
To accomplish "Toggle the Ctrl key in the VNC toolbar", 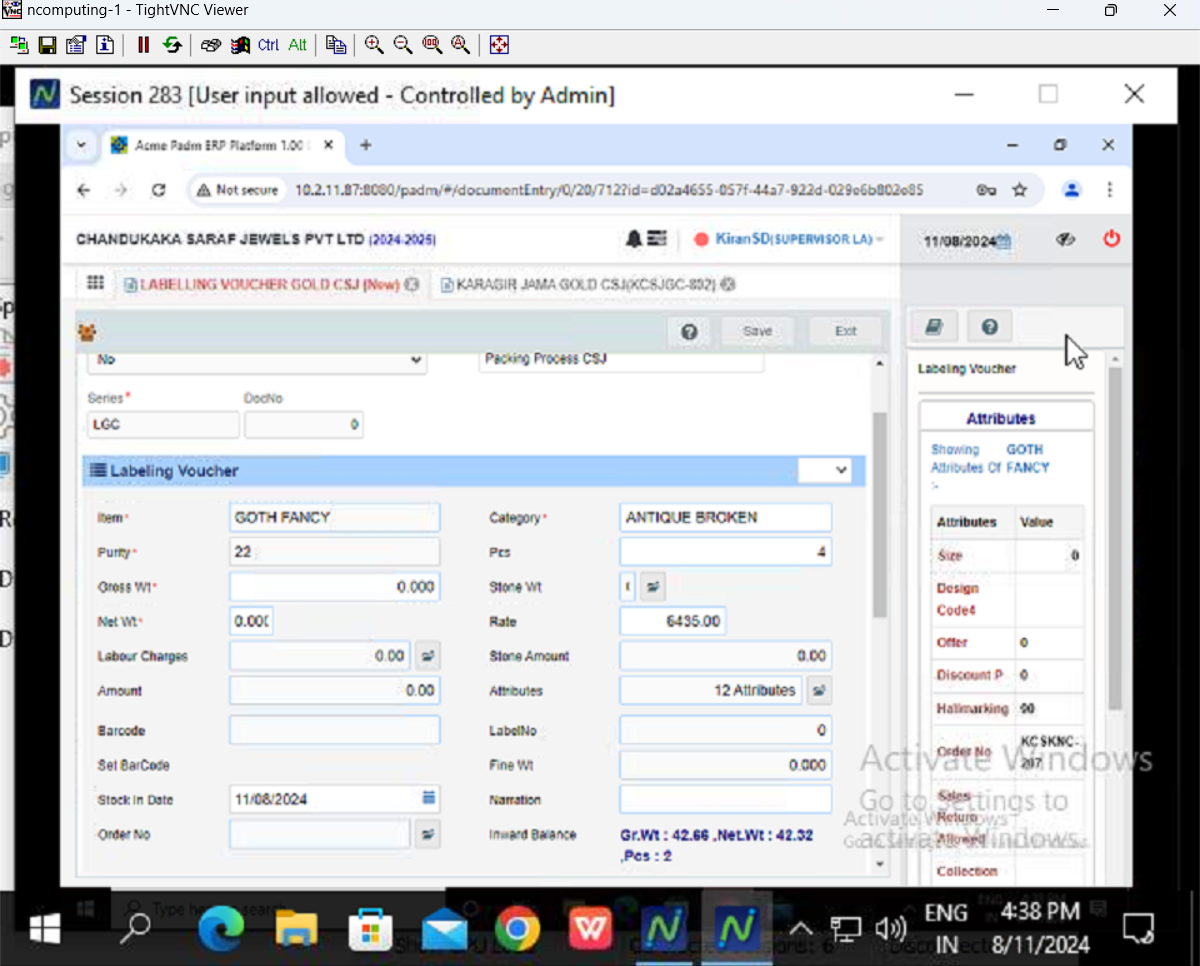I will click(268, 45).
